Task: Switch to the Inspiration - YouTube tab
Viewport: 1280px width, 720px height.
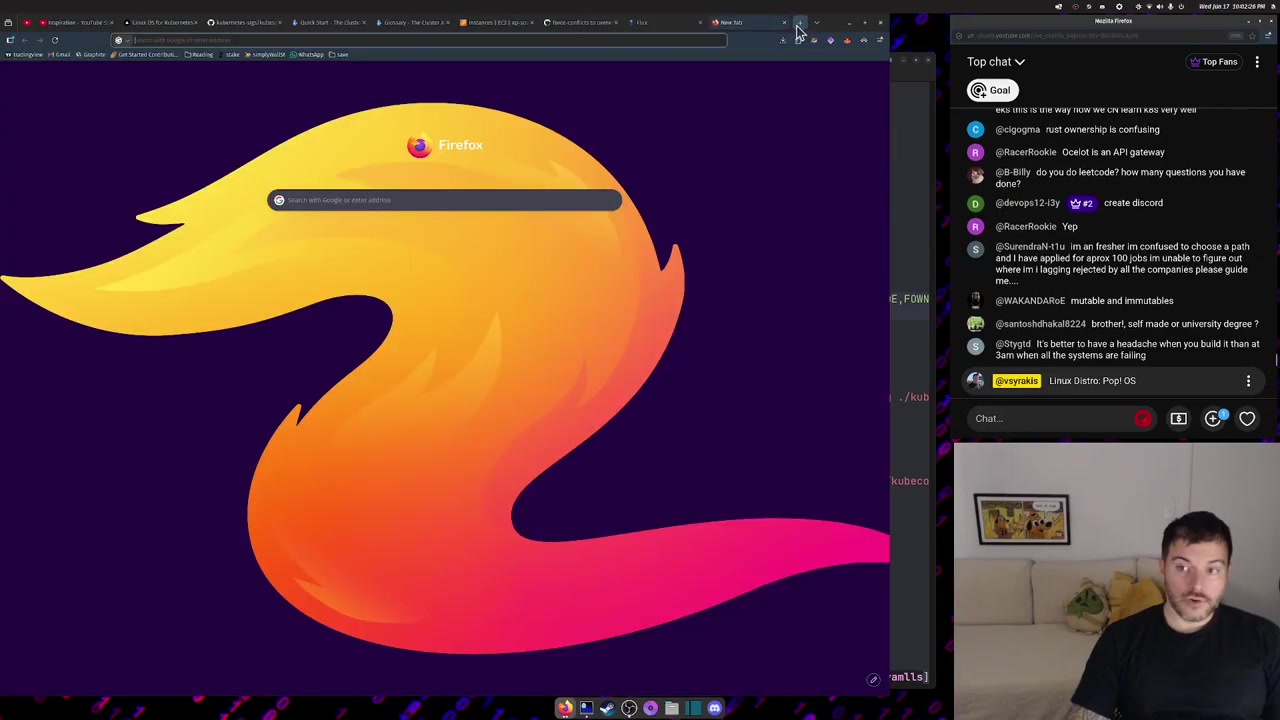Action: click(76, 22)
